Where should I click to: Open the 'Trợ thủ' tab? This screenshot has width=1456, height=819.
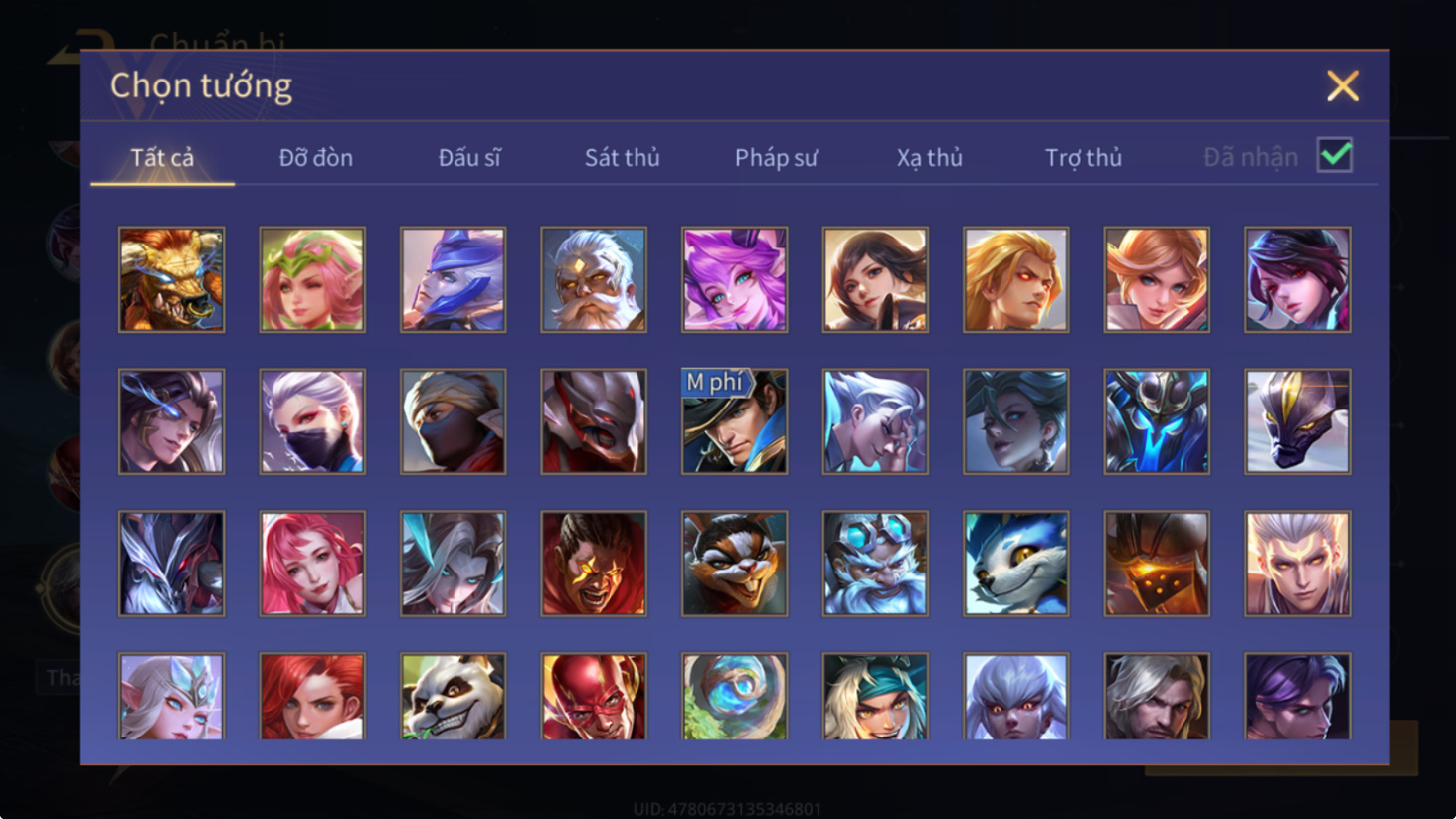[x=1083, y=157]
